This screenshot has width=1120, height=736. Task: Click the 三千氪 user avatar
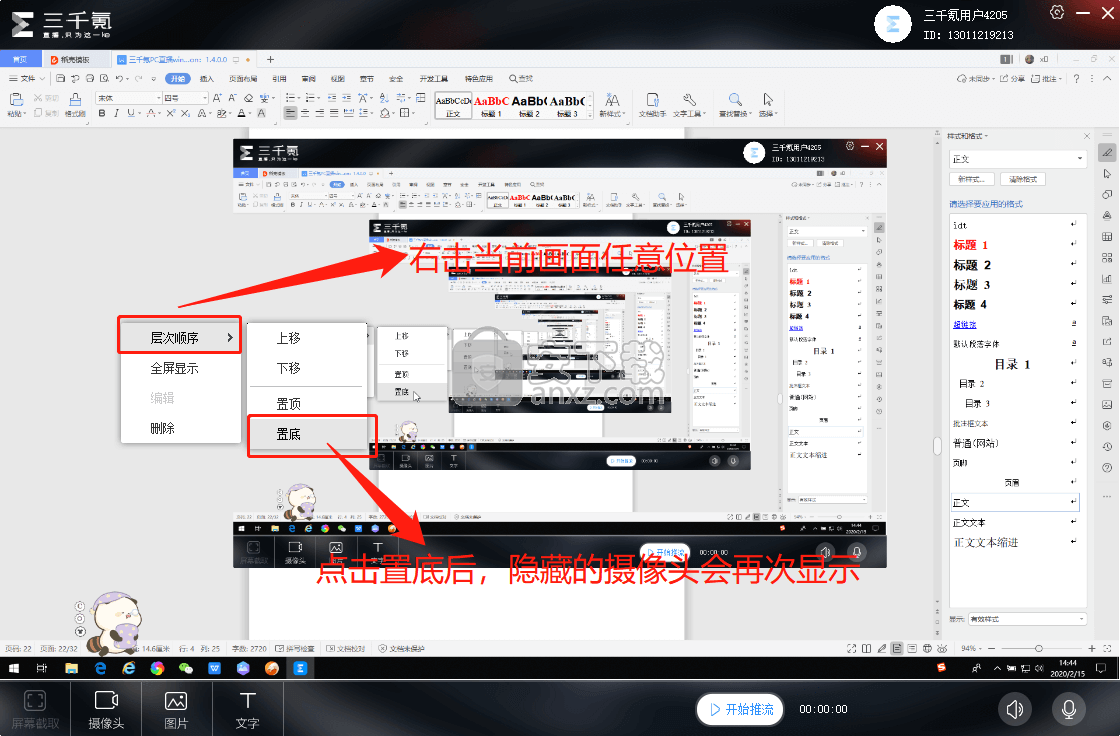(893, 24)
